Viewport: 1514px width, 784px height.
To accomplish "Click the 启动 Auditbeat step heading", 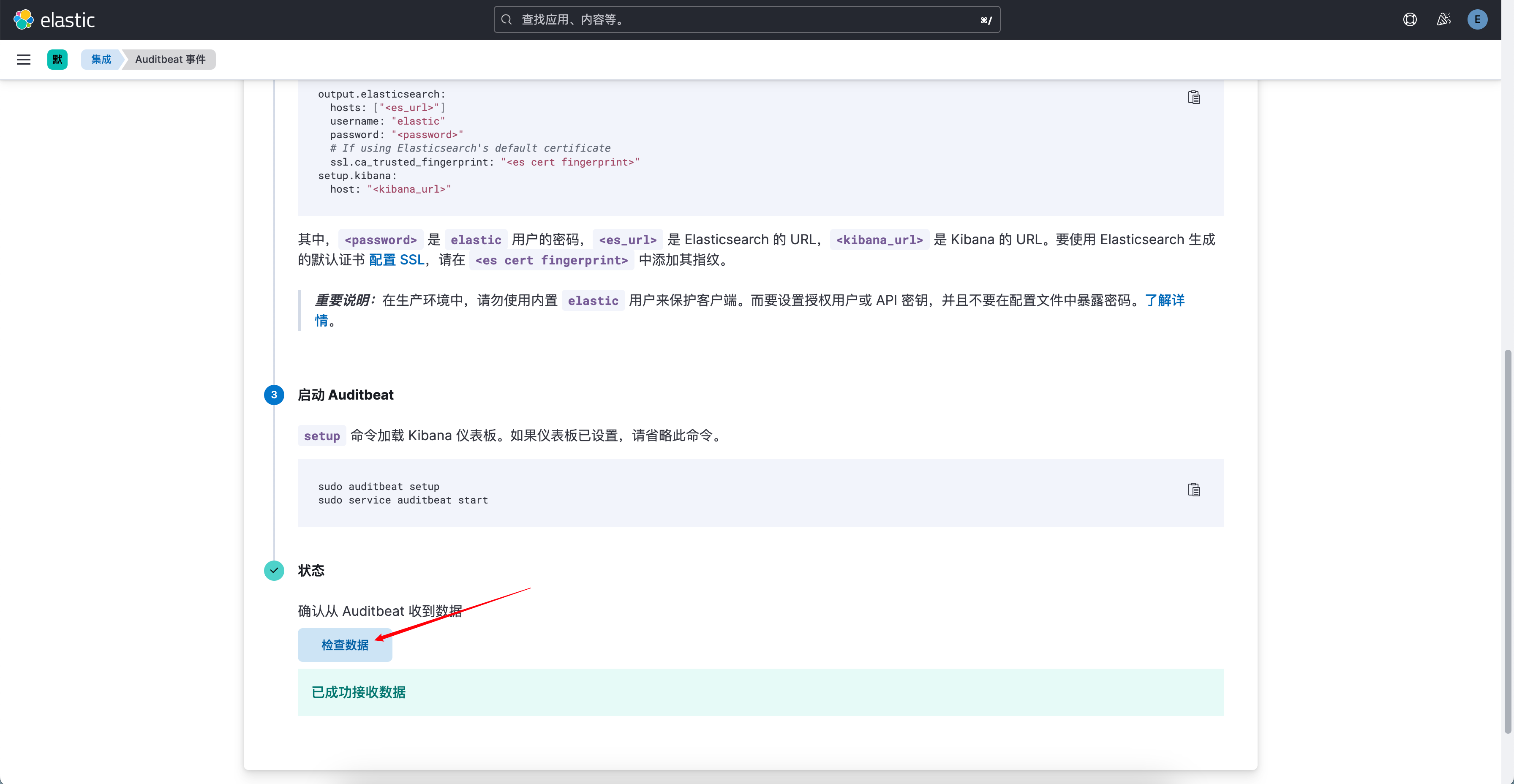I will click(x=346, y=395).
